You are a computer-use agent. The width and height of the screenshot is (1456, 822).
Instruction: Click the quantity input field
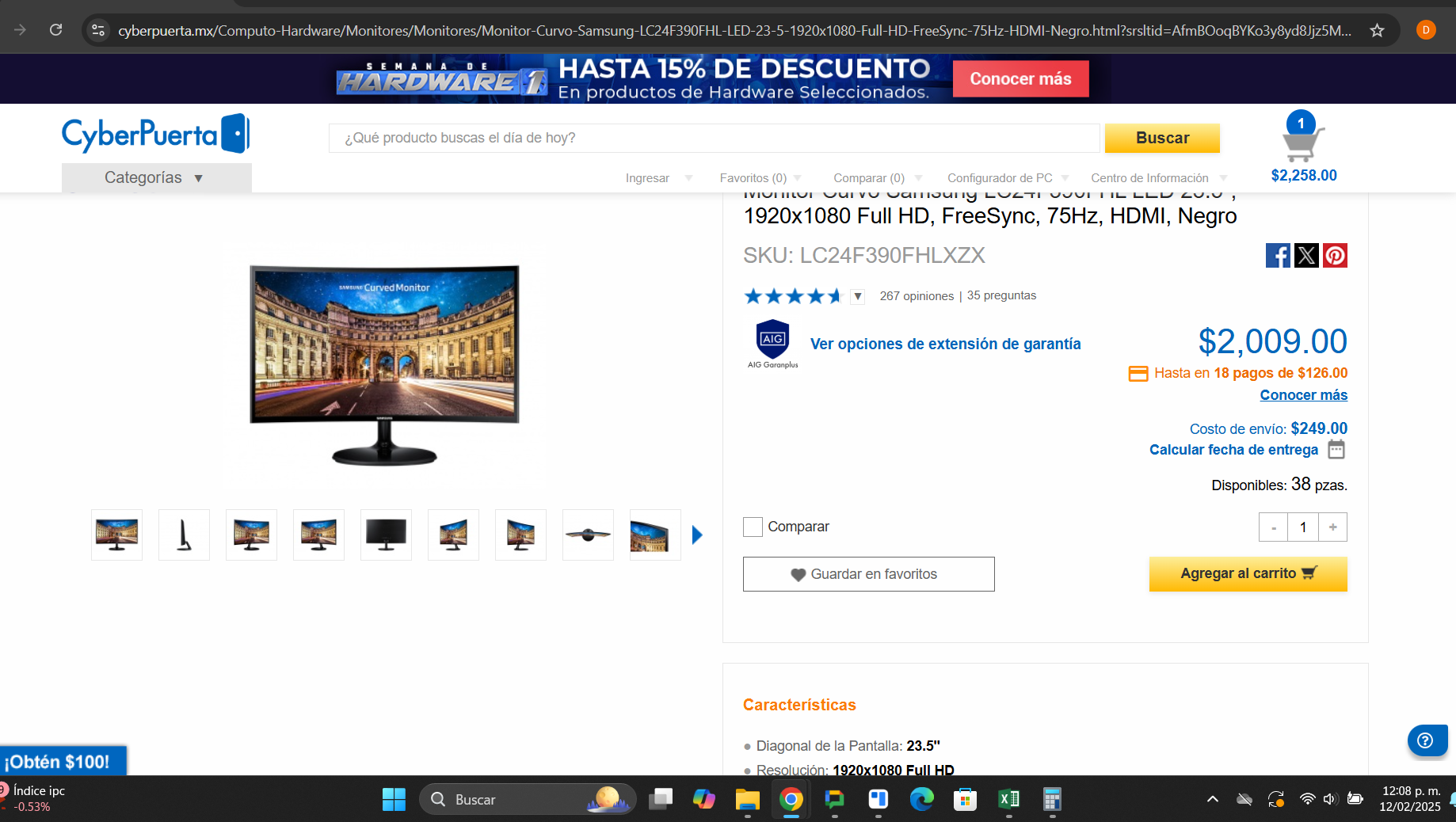(1303, 527)
